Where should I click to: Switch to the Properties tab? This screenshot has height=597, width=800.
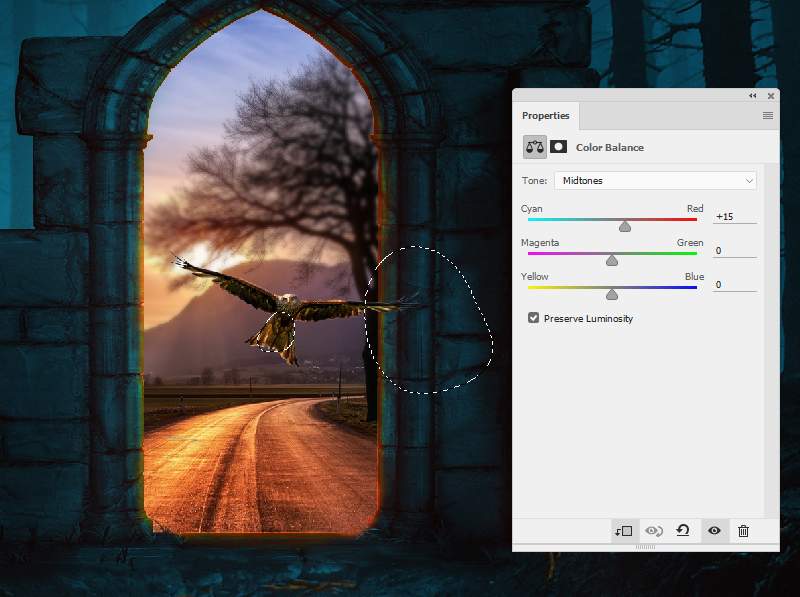tap(545, 116)
